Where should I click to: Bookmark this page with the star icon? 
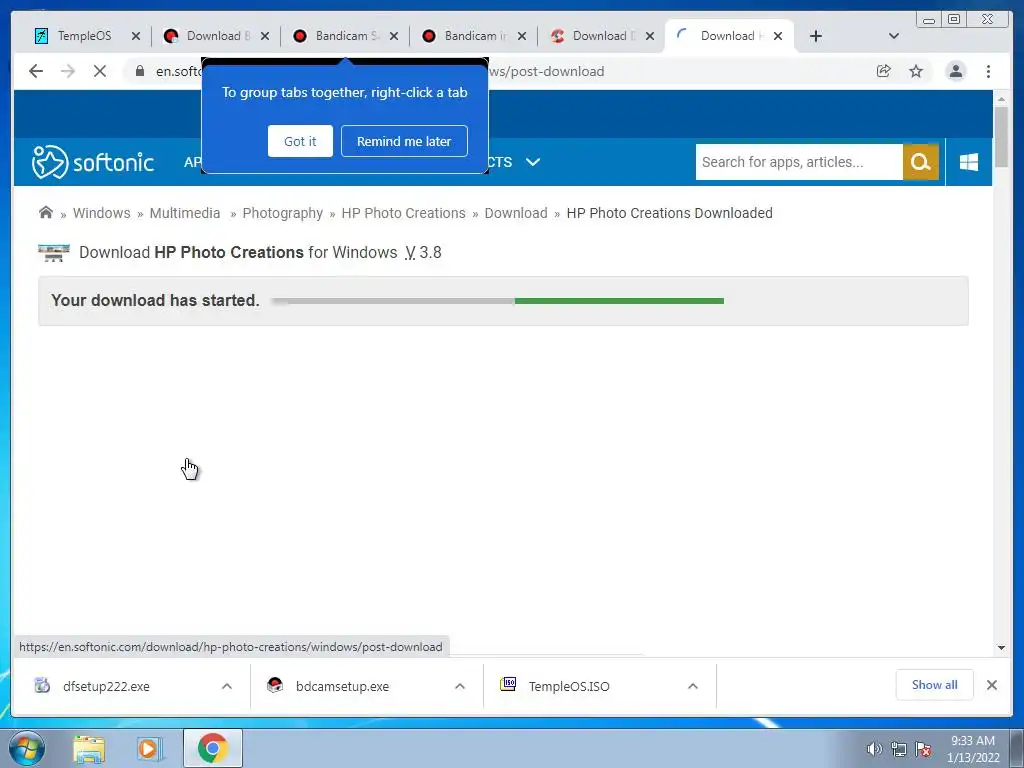[x=916, y=71]
